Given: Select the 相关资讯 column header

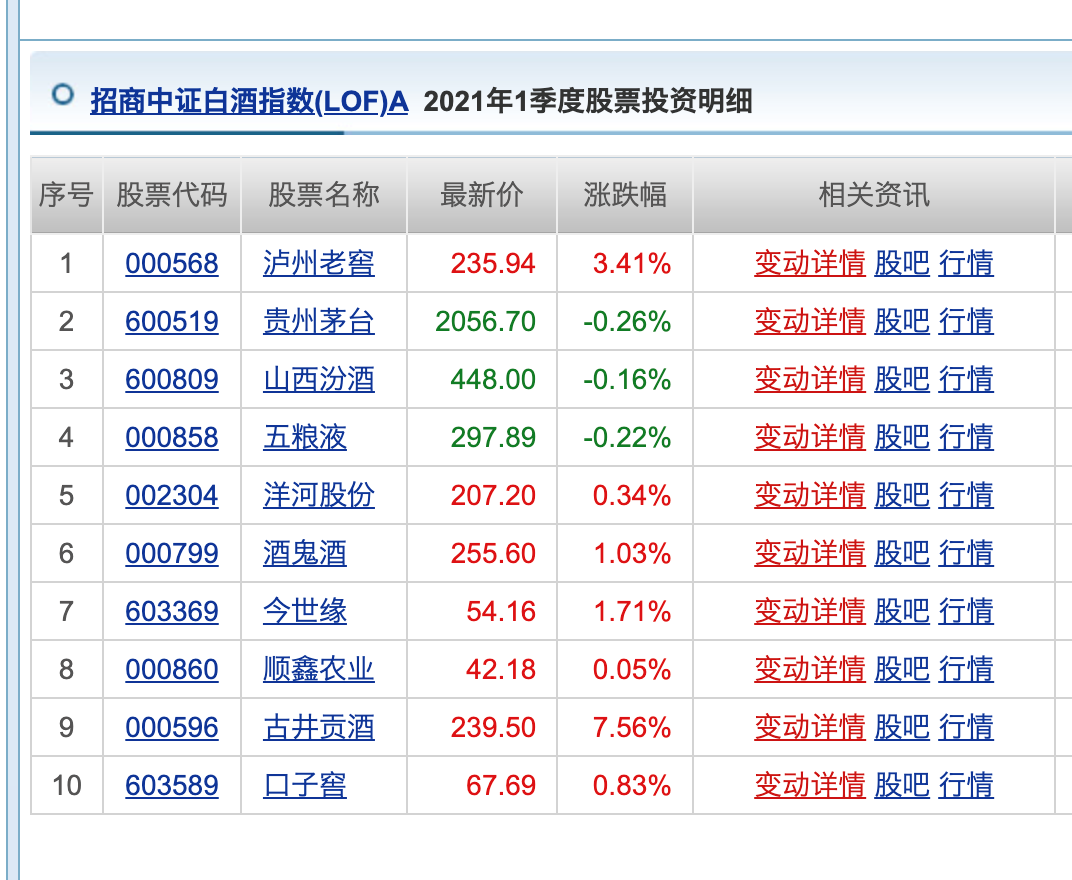Looking at the screenshot, I should [x=874, y=195].
